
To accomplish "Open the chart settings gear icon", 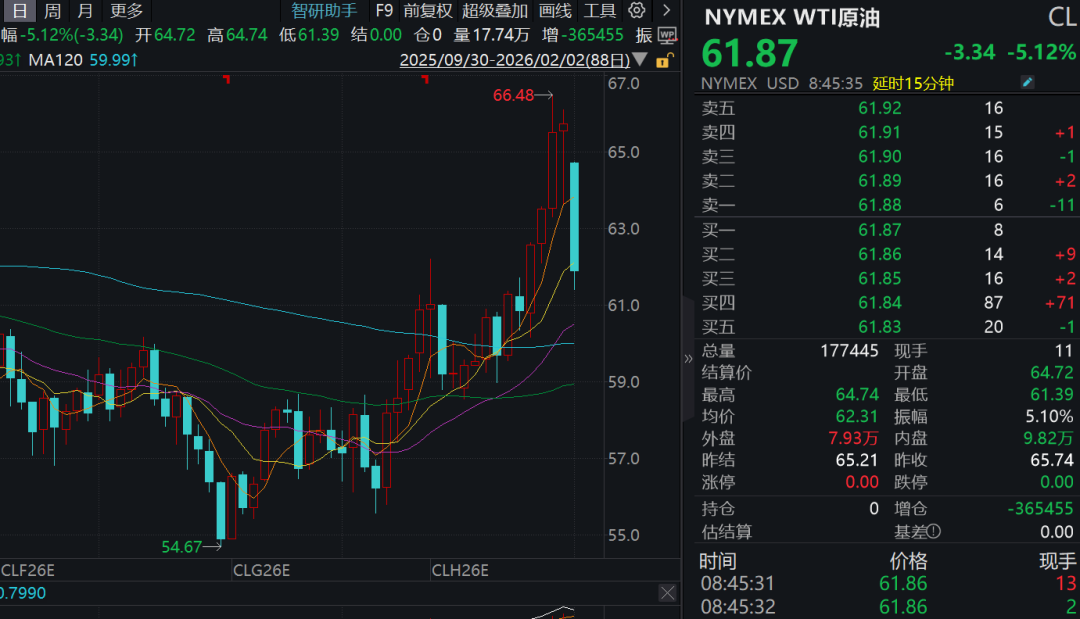I will coord(637,11).
